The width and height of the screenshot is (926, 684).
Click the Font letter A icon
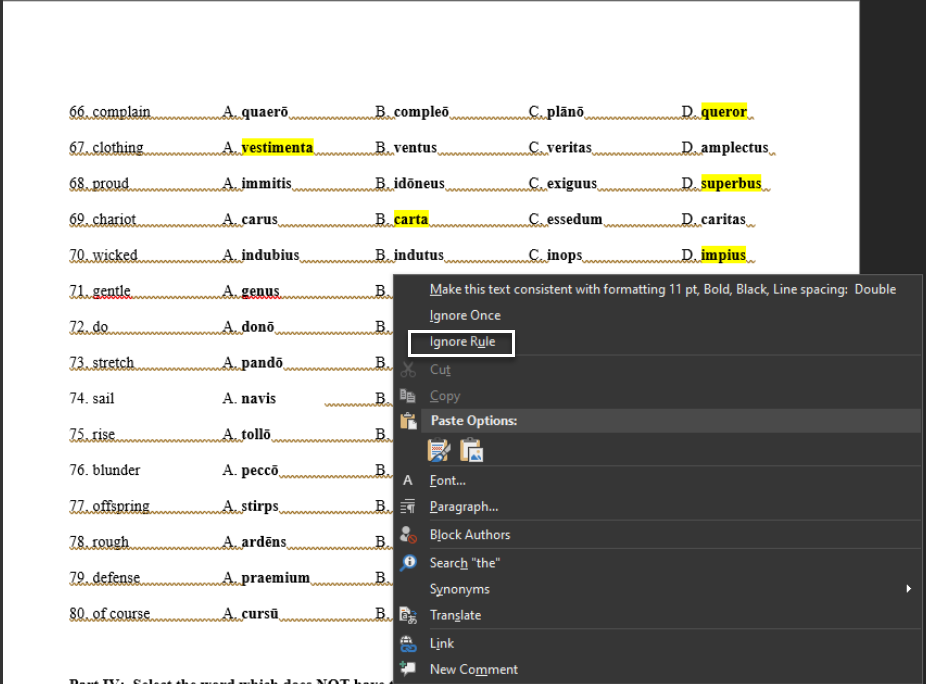[x=407, y=481]
